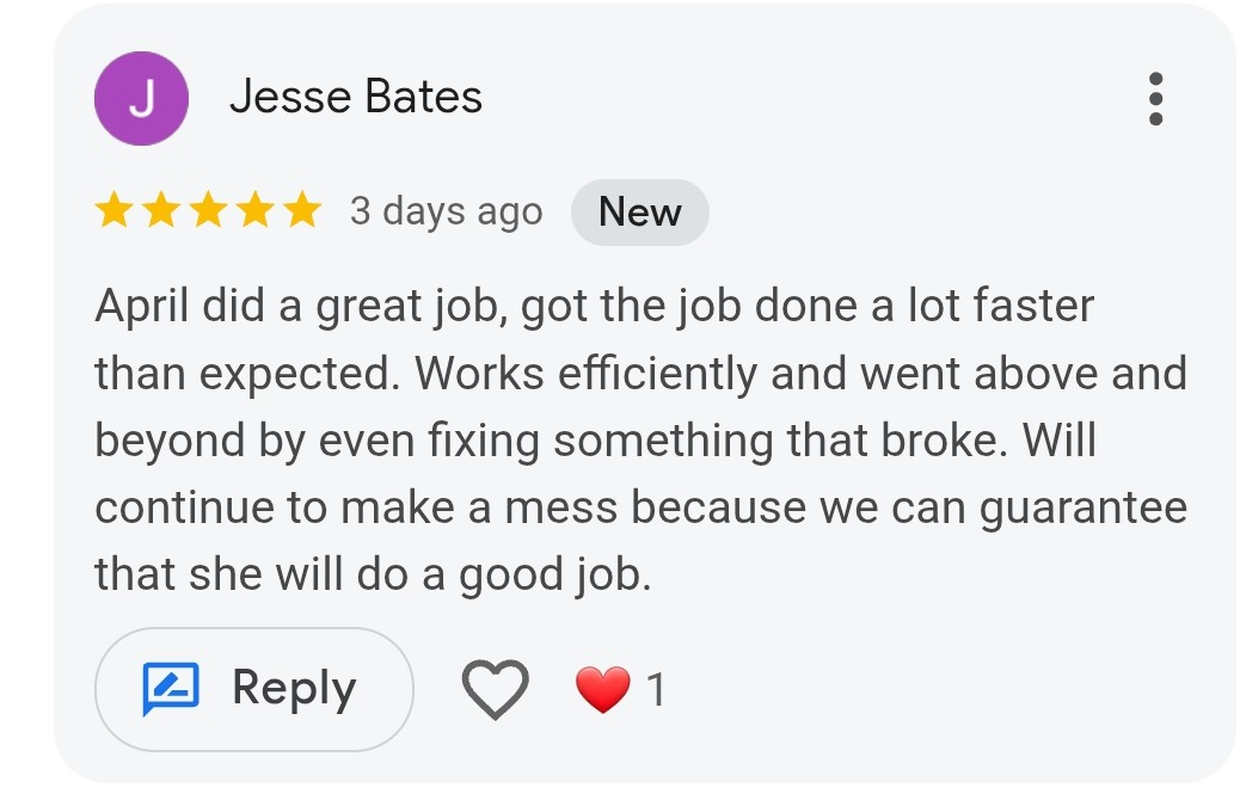Click the second star of the rating row
1240x806 pixels.
[158, 211]
